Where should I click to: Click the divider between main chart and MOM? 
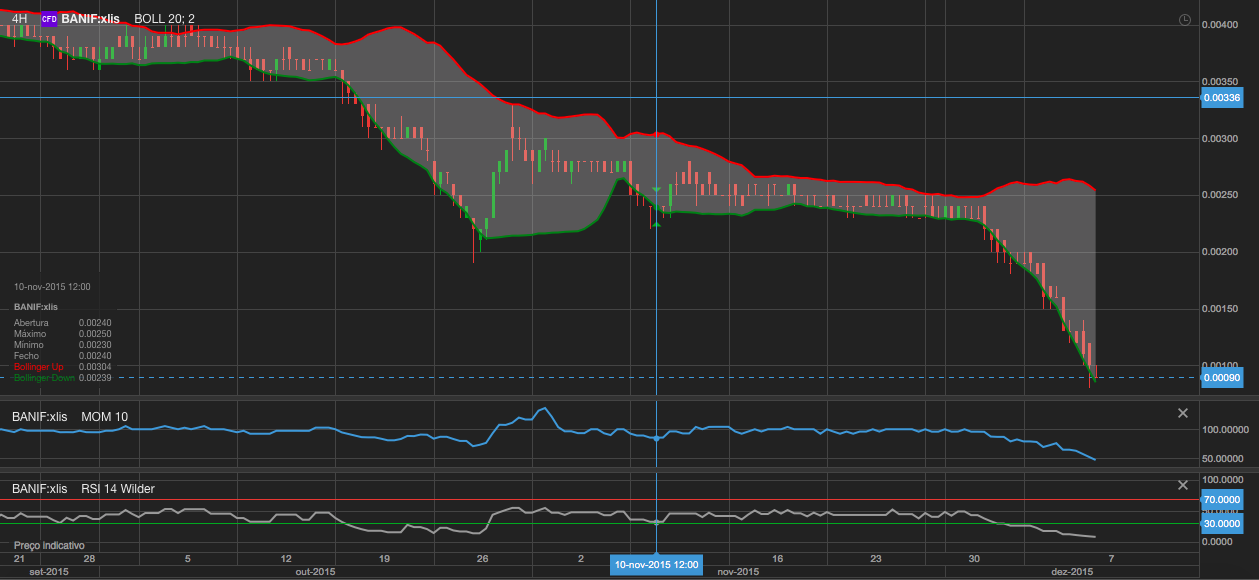[x=600, y=399]
